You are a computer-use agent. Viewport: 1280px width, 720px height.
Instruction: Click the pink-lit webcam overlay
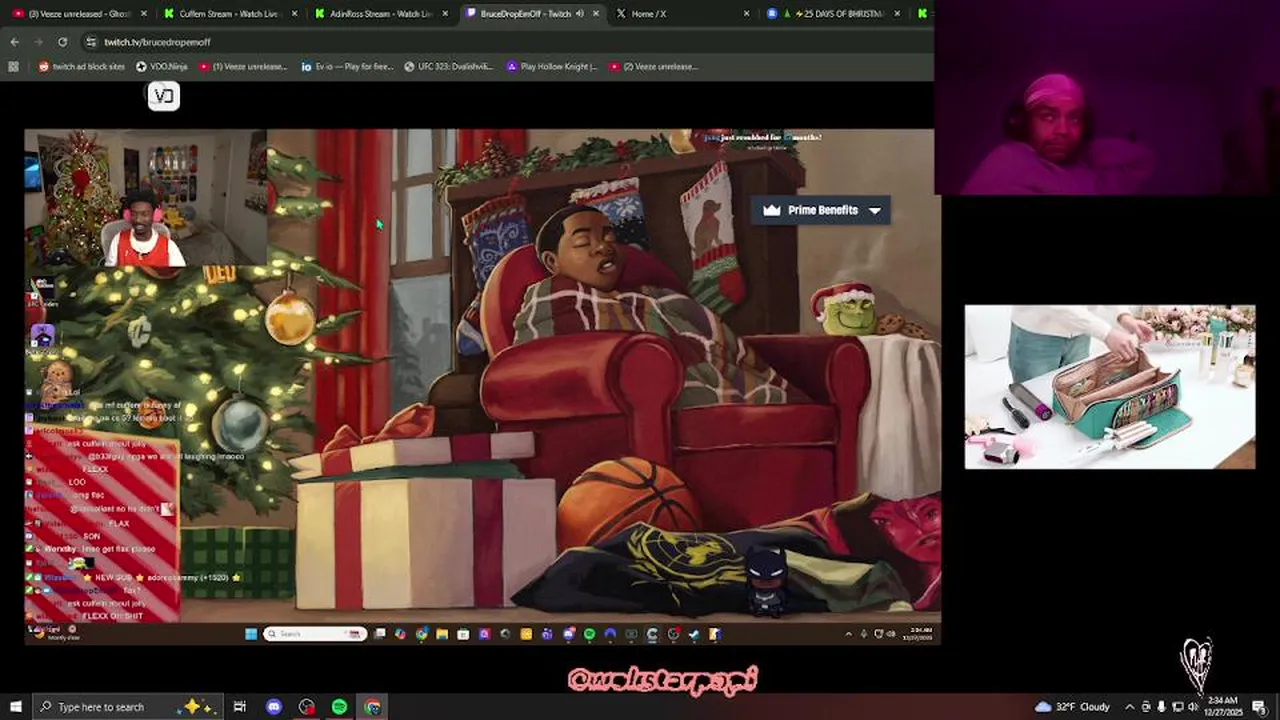[x=1107, y=97]
